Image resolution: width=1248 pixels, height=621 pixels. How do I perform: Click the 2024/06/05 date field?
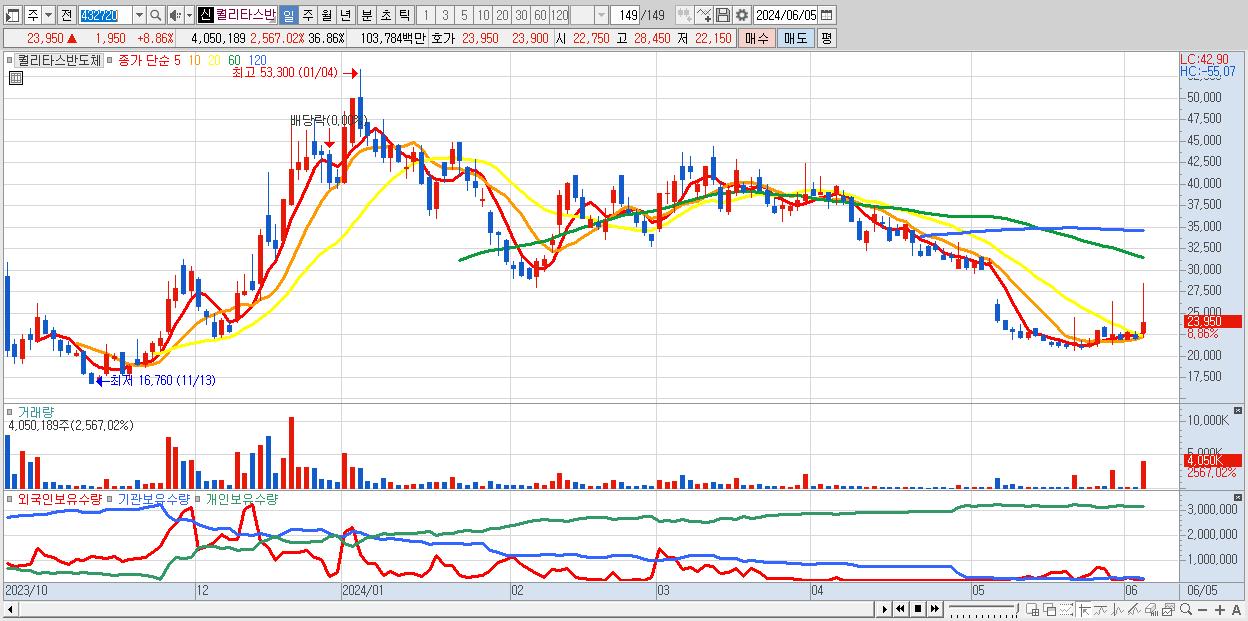(786, 15)
